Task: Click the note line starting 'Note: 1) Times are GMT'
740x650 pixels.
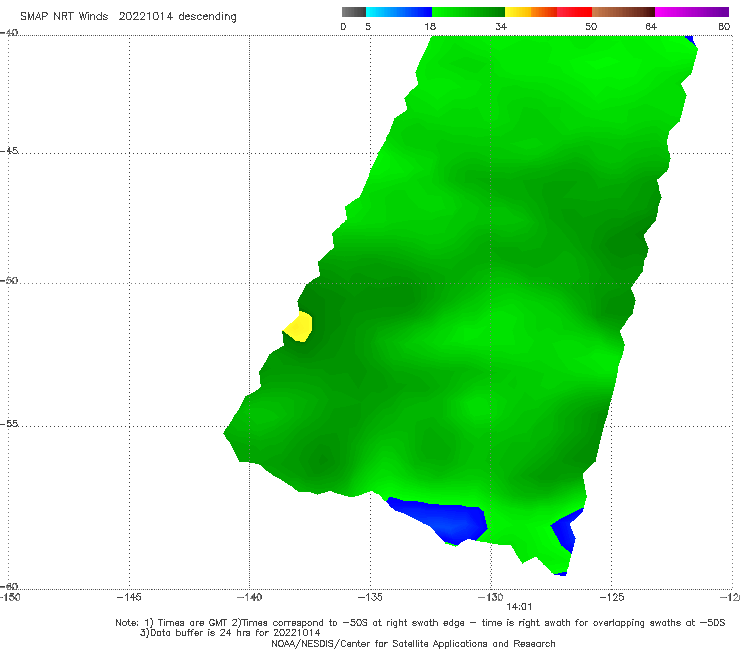Action: click(420, 623)
